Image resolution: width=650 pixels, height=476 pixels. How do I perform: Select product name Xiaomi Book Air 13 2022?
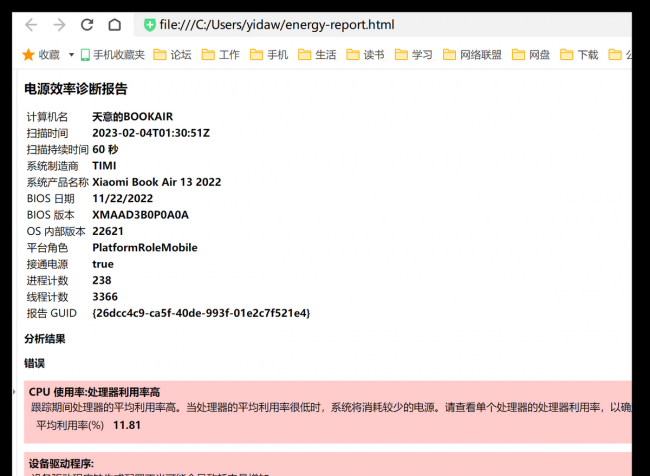(157, 182)
